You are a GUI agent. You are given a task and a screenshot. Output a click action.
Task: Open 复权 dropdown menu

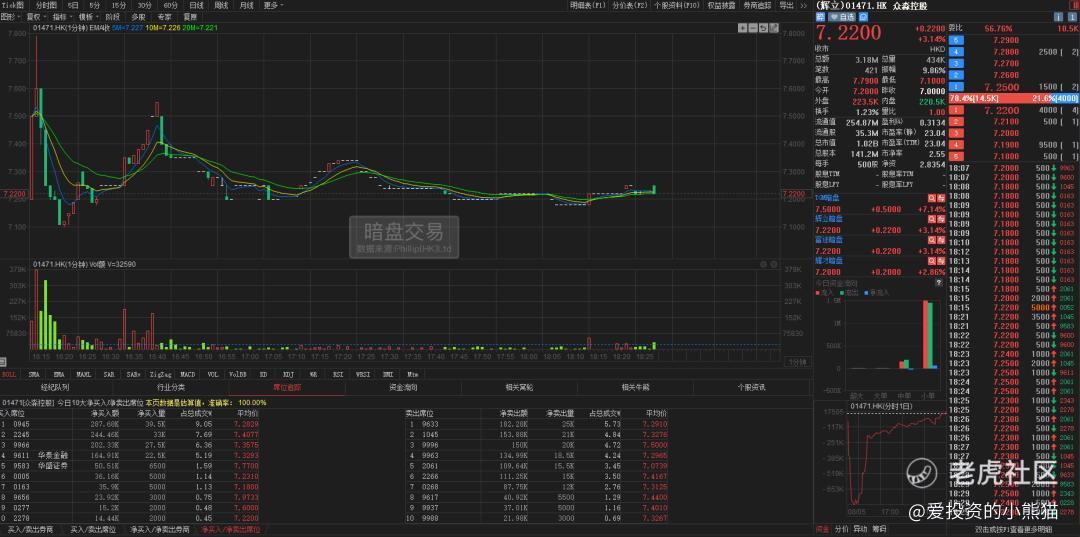pos(36,17)
